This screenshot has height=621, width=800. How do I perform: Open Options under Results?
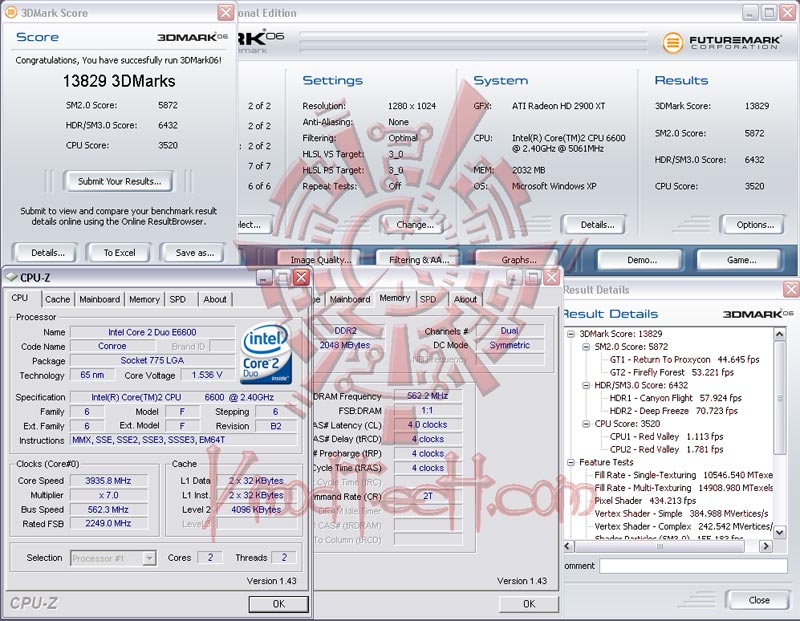coord(755,225)
